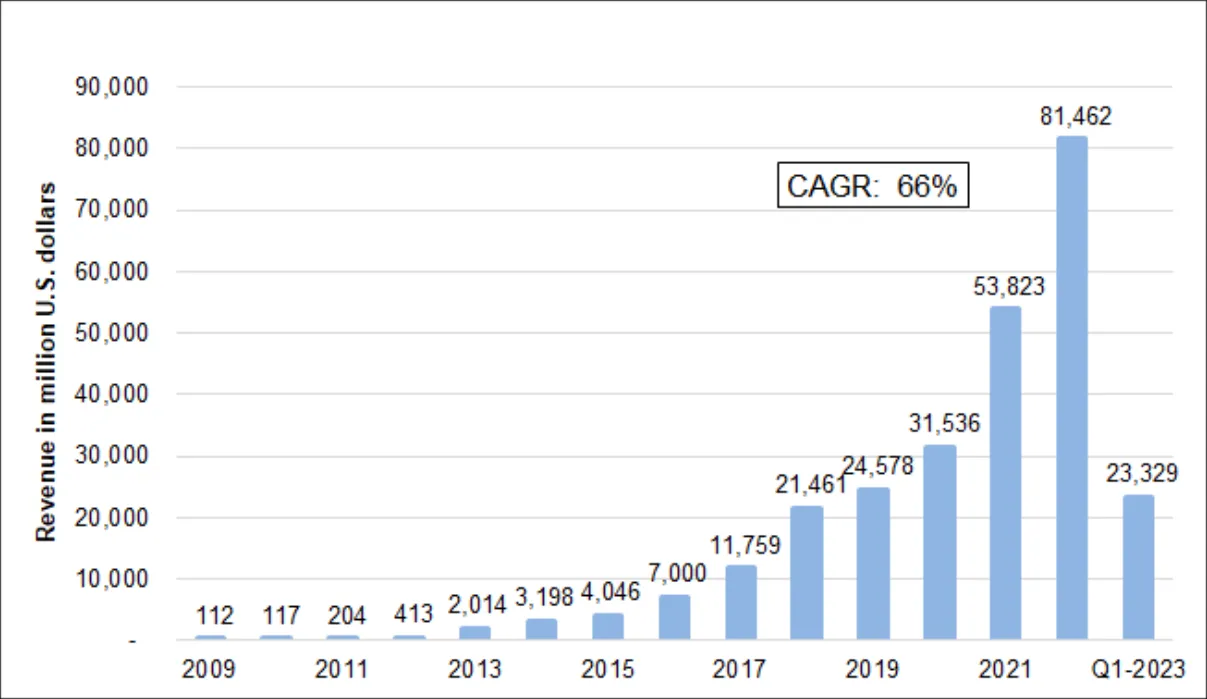Click the 50,000 y-axis label
This screenshot has width=1207, height=699.
coord(113,333)
